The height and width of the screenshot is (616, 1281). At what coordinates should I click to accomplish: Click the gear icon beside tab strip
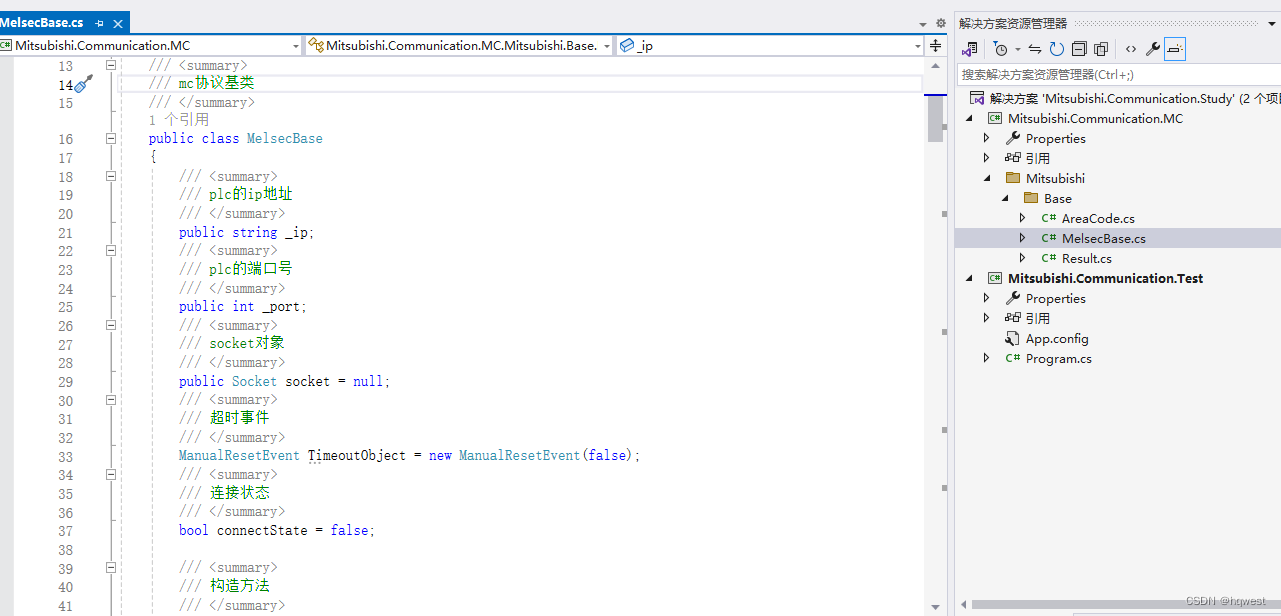tap(940, 23)
